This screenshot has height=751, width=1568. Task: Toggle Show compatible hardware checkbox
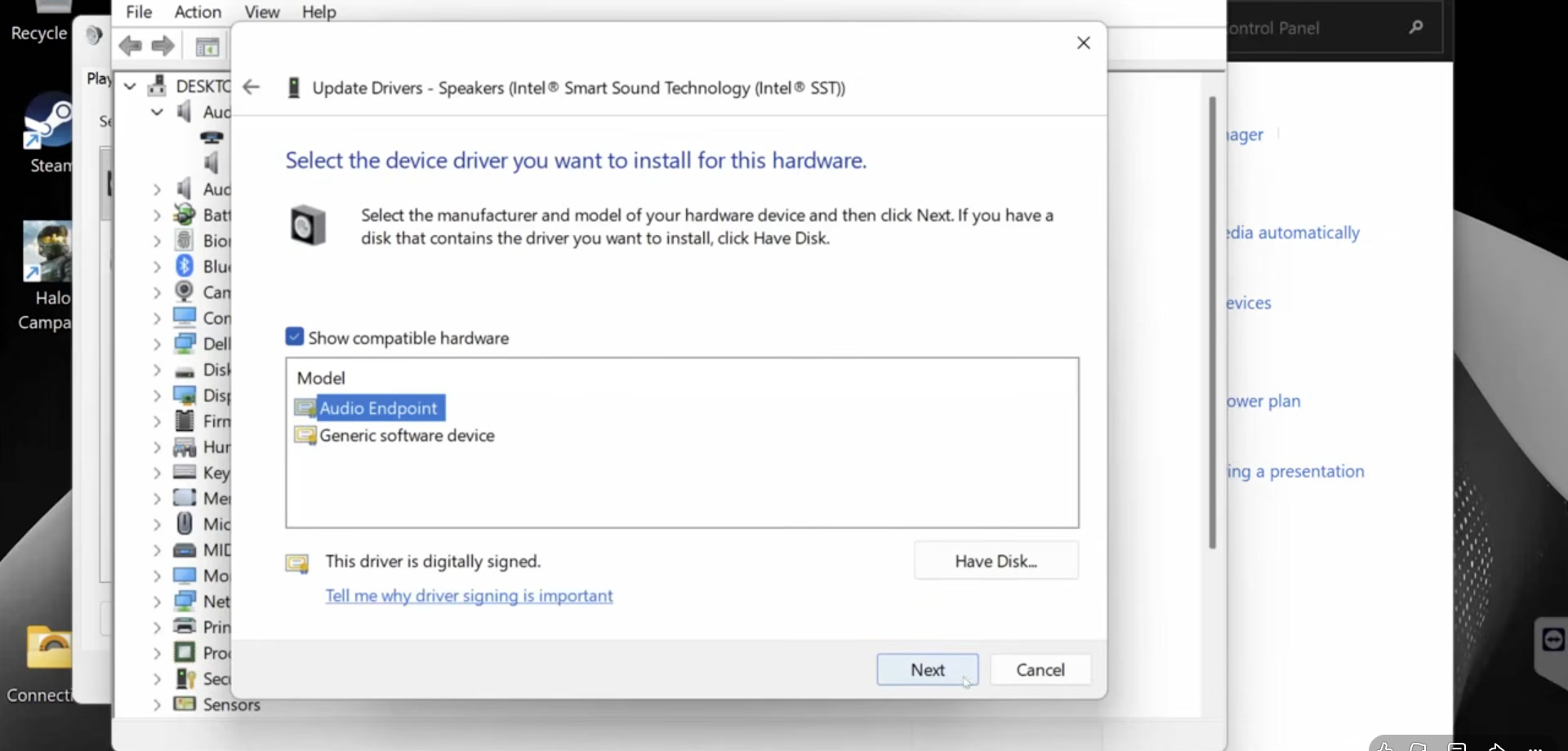[295, 337]
